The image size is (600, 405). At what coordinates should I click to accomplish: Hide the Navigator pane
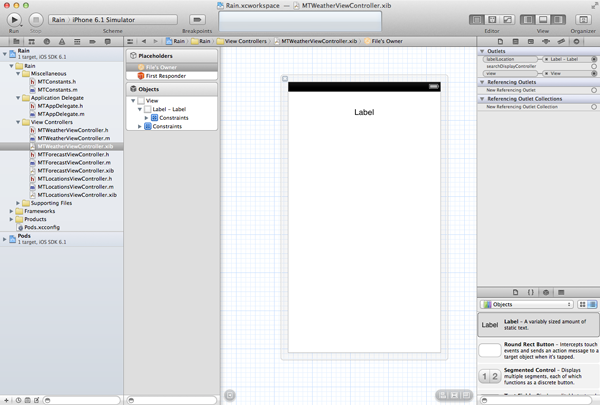pyautogui.click(x=529, y=19)
